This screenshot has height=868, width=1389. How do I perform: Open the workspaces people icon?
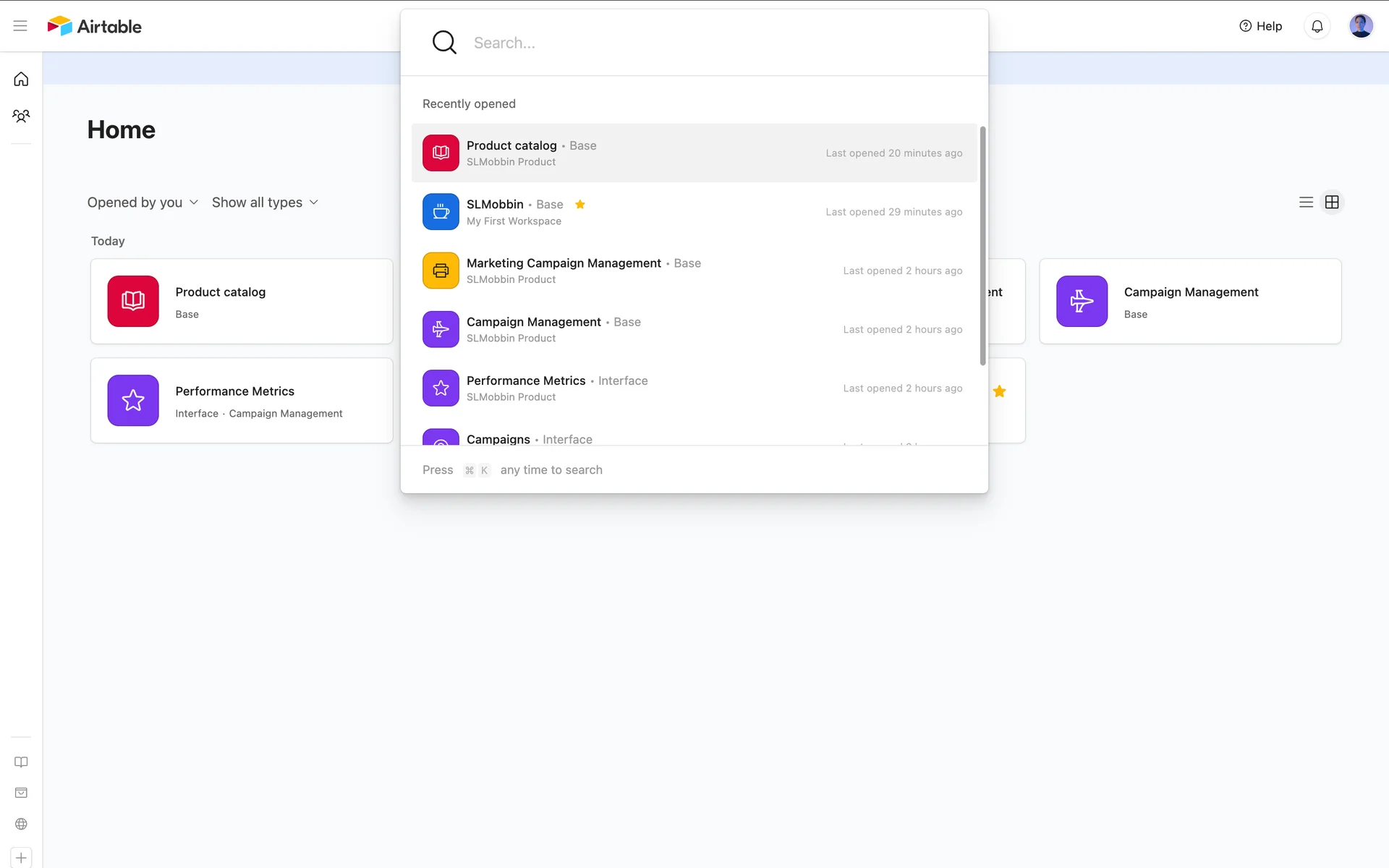coord(21,116)
